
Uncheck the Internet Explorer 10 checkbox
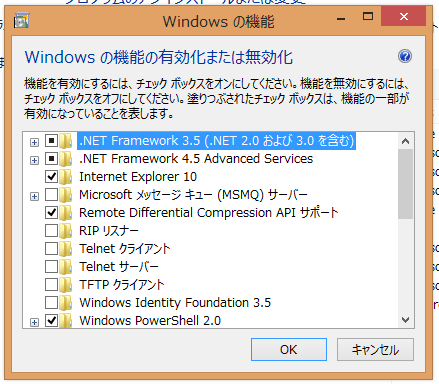pyautogui.click(x=51, y=177)
